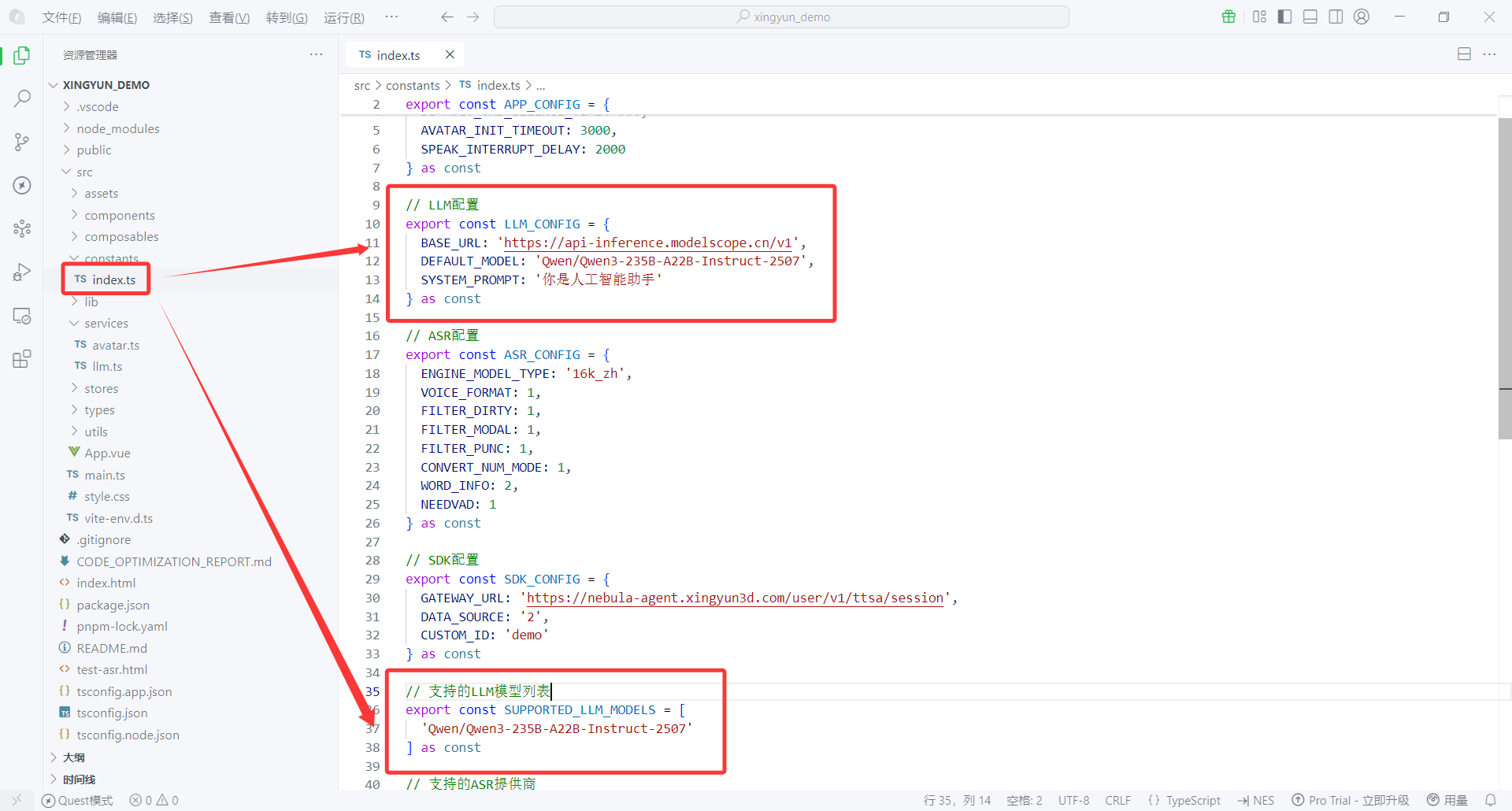Screen dimensions: 1512x811
Task: Click Quest mode in status bar
Action: coord(77,800)
